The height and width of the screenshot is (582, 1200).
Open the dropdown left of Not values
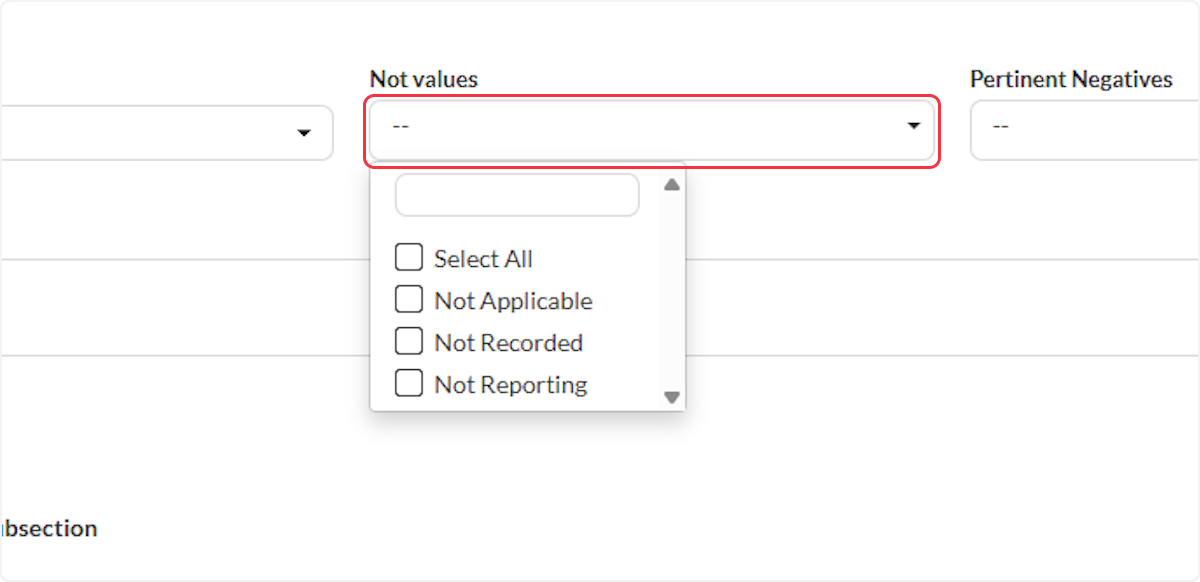[166, 132]
